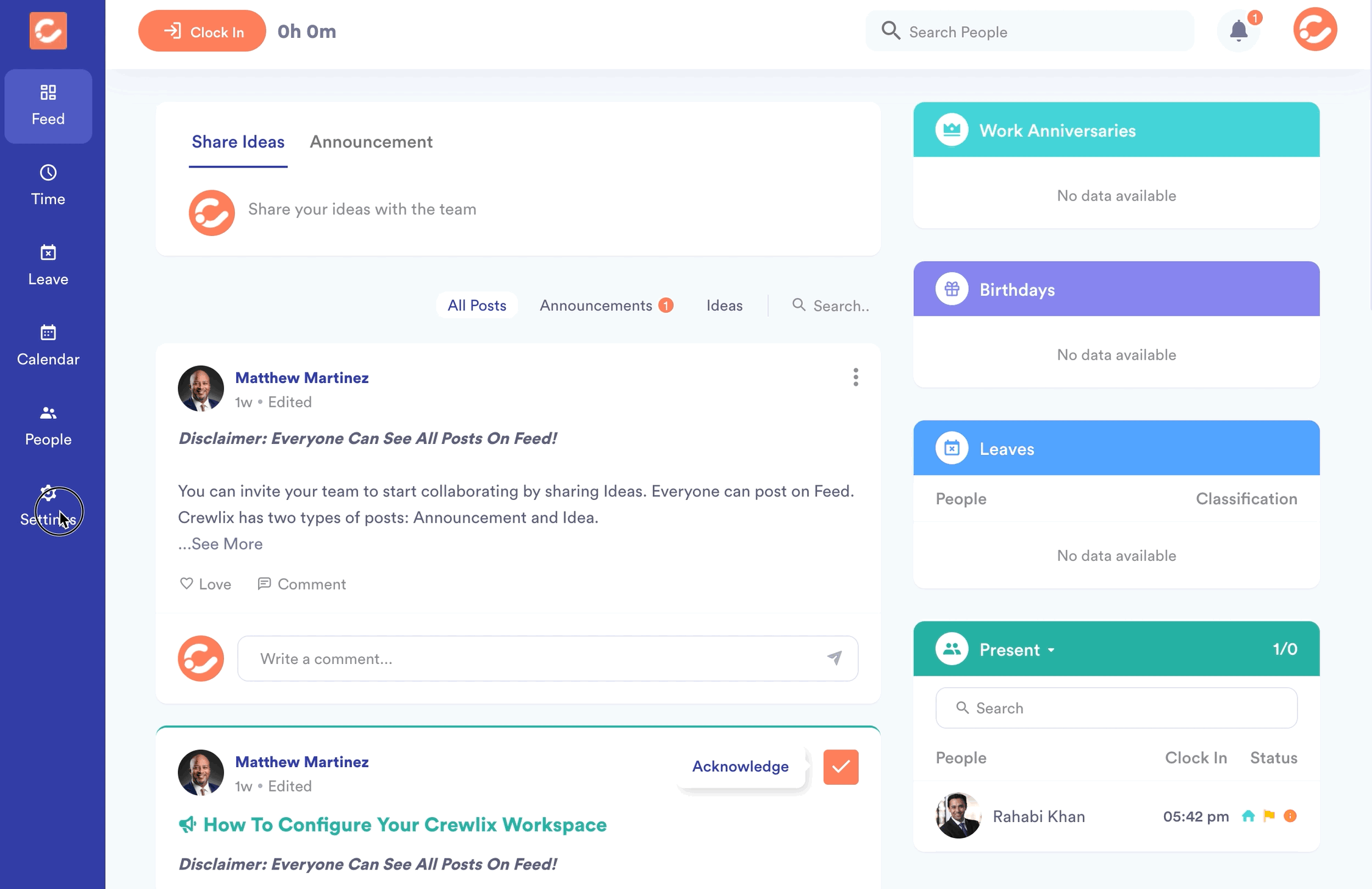
Task: Click the Time sidebar icon
Action: tap(47, 183)
